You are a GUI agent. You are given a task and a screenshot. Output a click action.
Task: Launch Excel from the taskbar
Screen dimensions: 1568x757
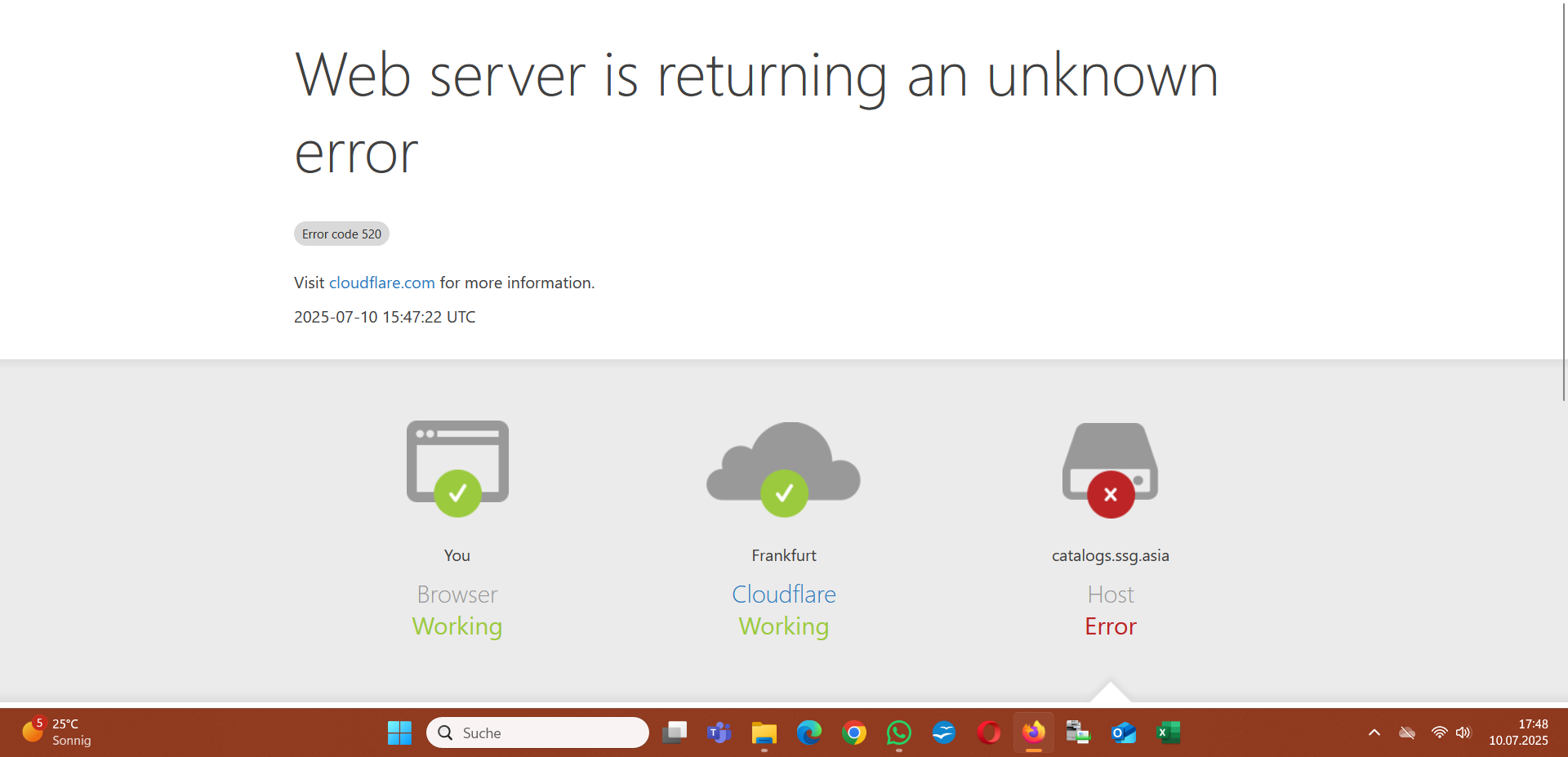[1168, 733]
